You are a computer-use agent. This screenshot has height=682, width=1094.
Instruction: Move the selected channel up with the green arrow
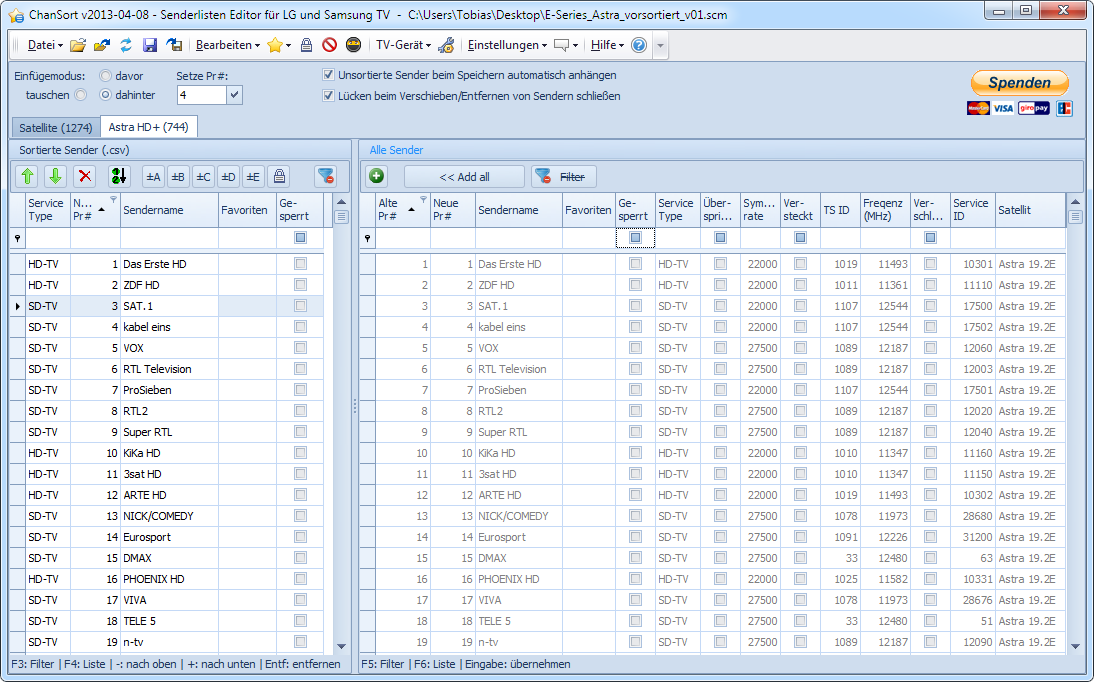(x=27, y=177)
